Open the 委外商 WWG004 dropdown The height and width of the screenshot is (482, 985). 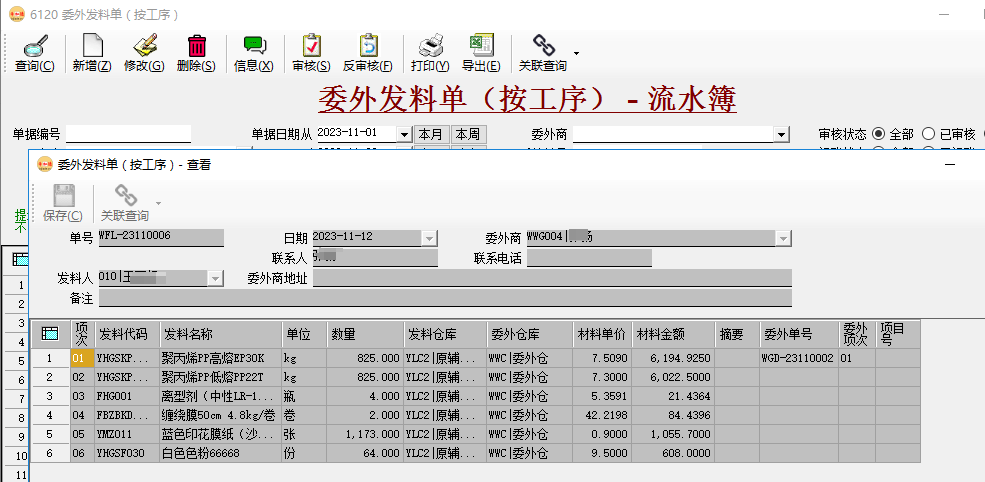[x=783, y=238]
